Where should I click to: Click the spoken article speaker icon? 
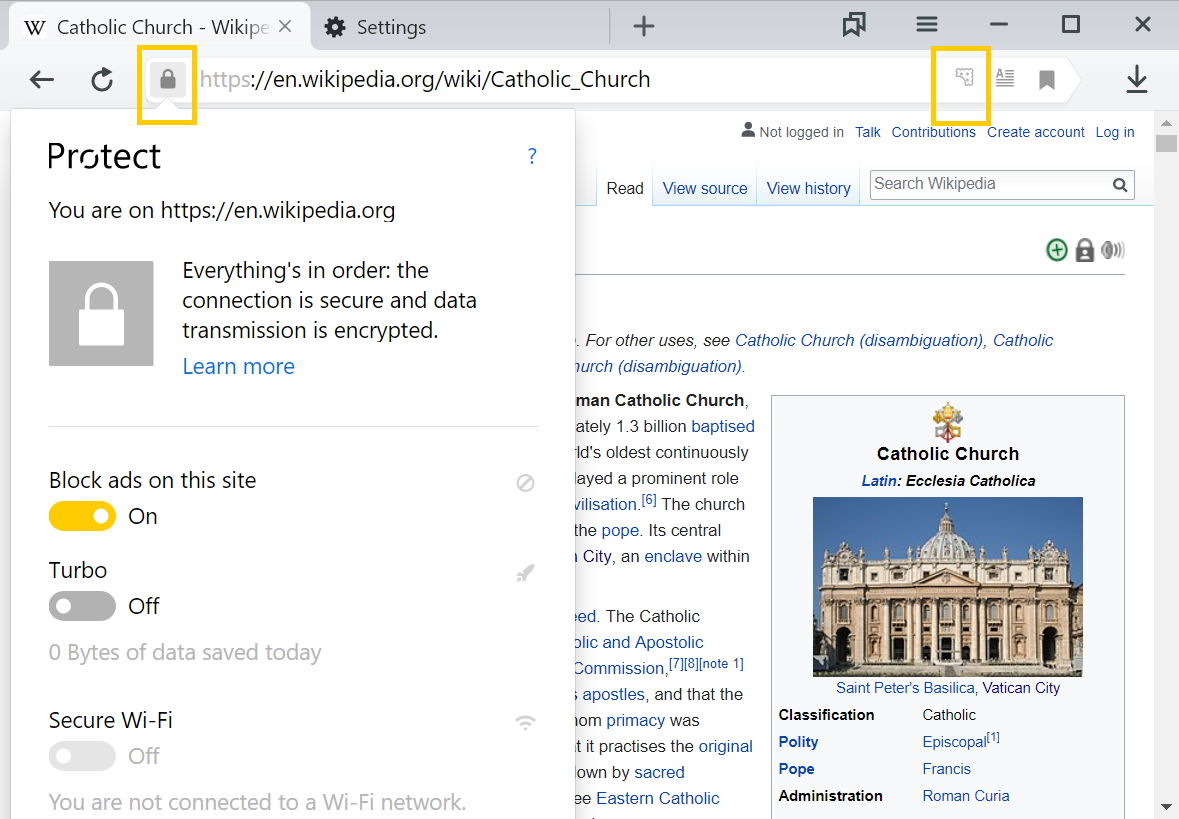click(x=1113, y=250)
